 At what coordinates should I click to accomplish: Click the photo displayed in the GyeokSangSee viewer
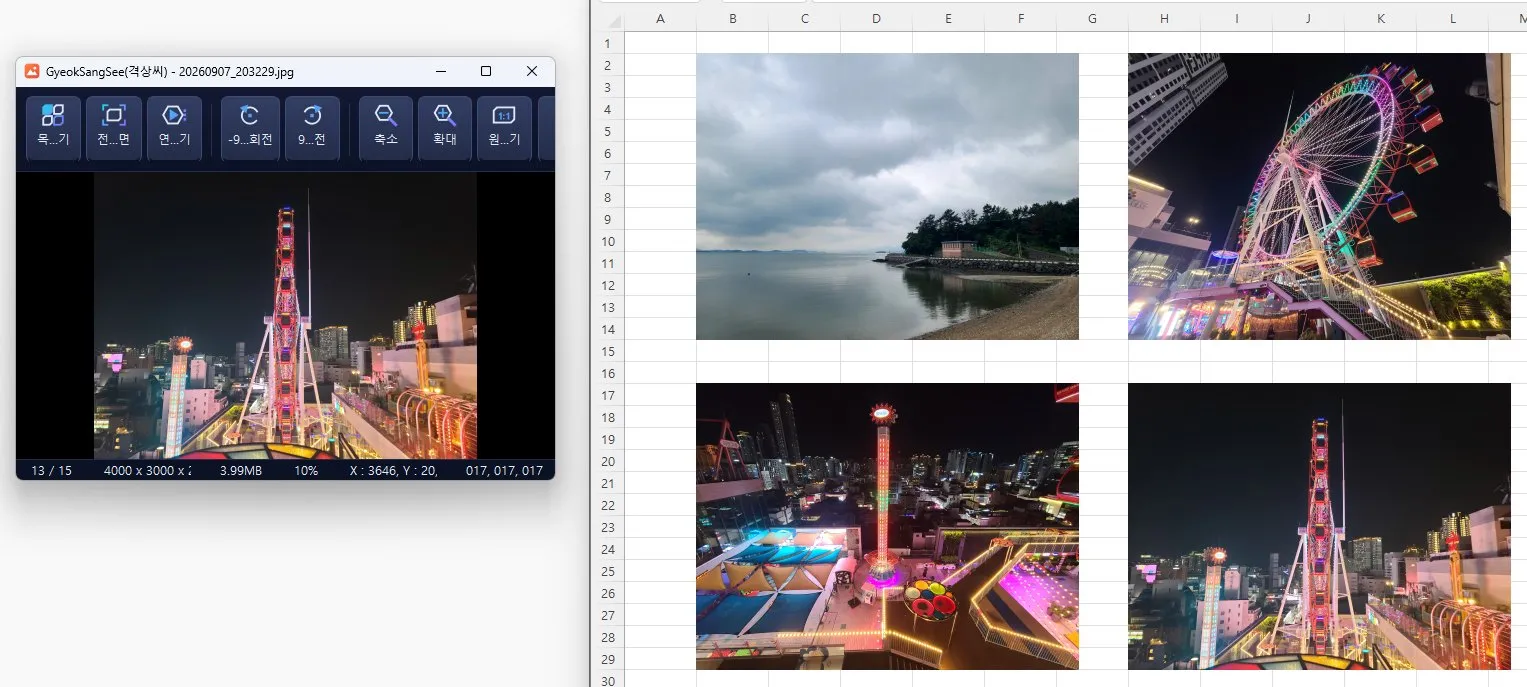[x=285, y=316]
